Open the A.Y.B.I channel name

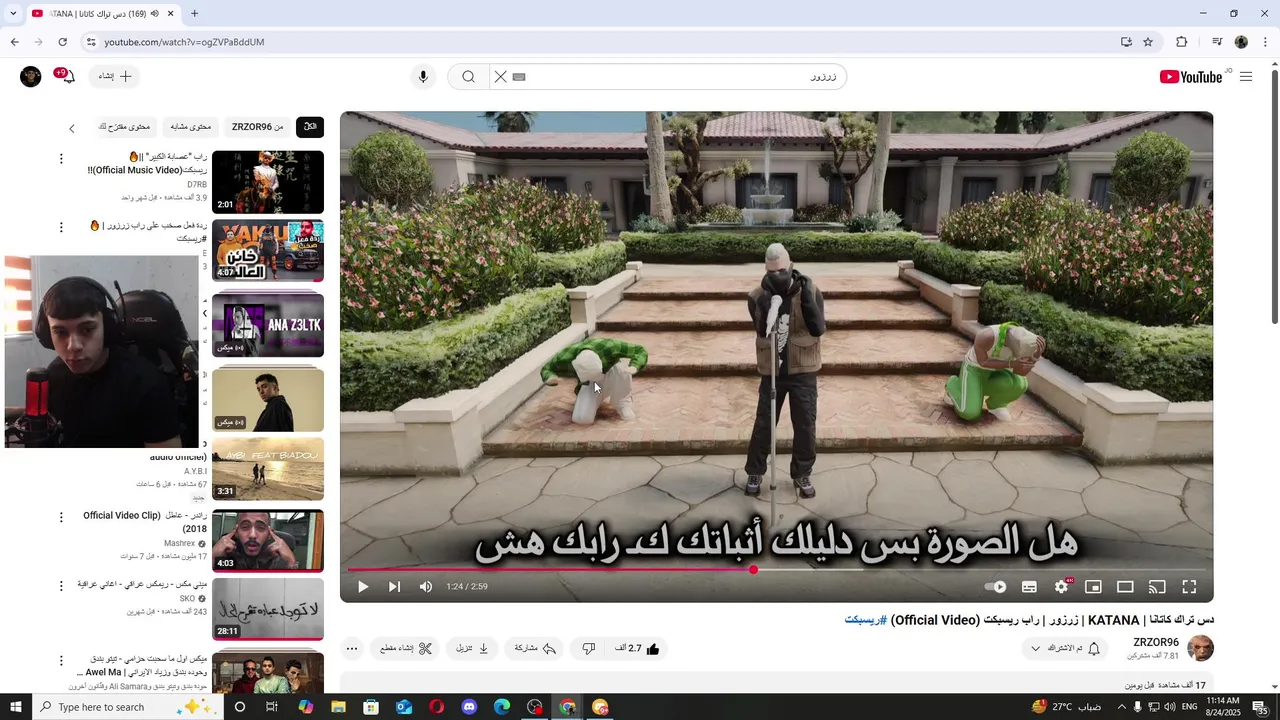pos(195,471)
